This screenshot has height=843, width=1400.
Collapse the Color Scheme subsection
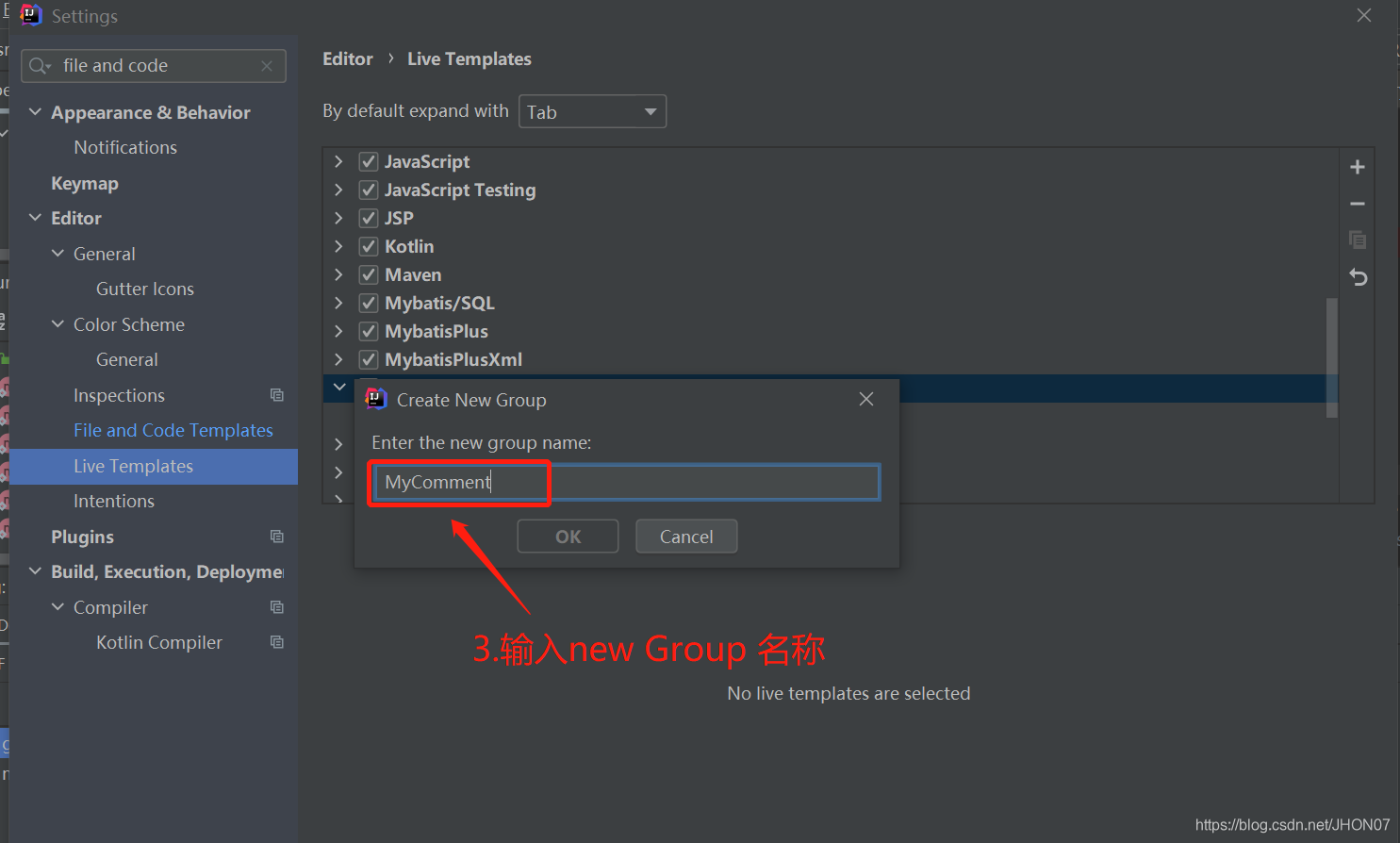coord(58,324)
